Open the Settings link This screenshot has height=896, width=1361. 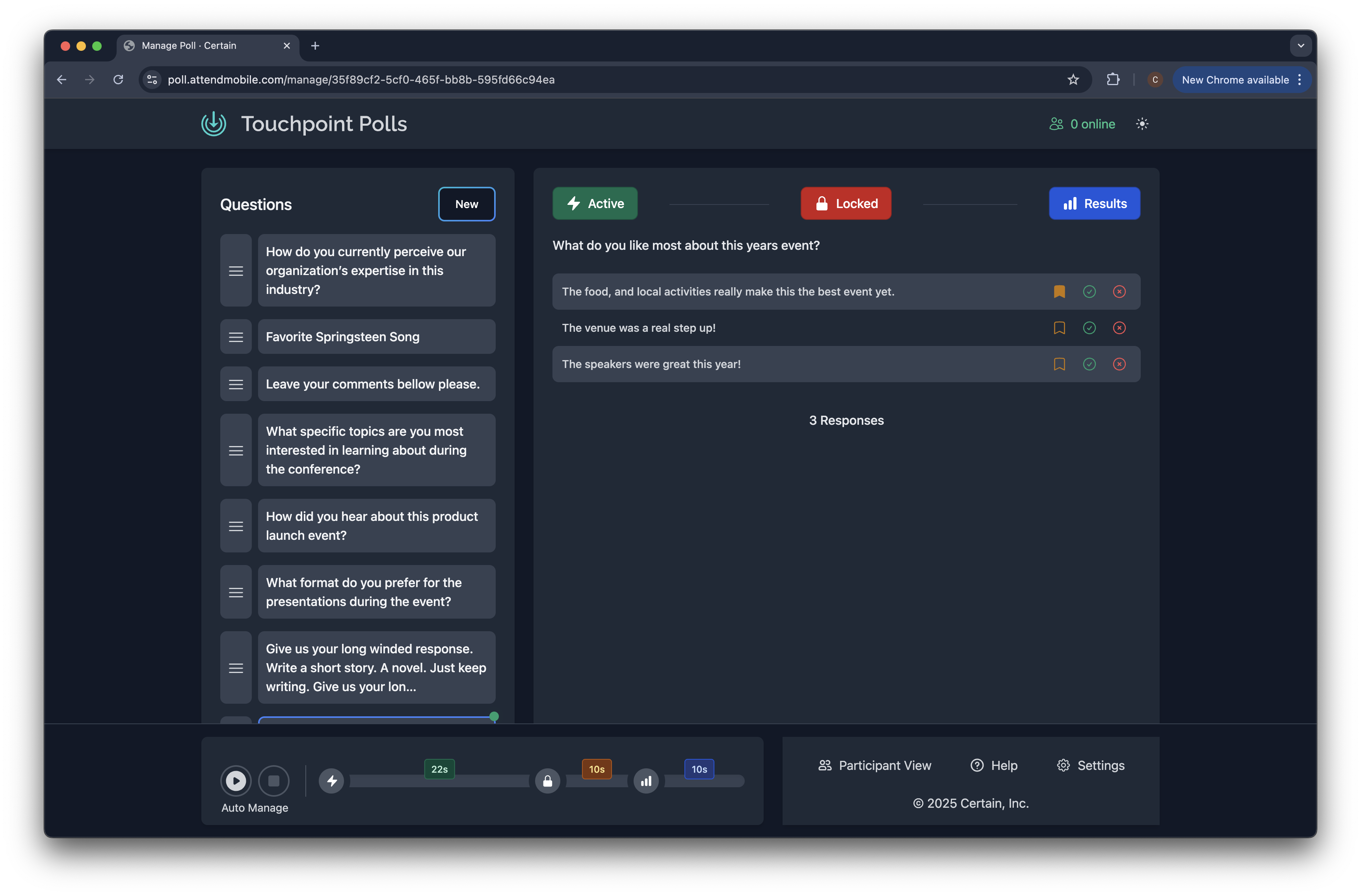click(1091, 765)
